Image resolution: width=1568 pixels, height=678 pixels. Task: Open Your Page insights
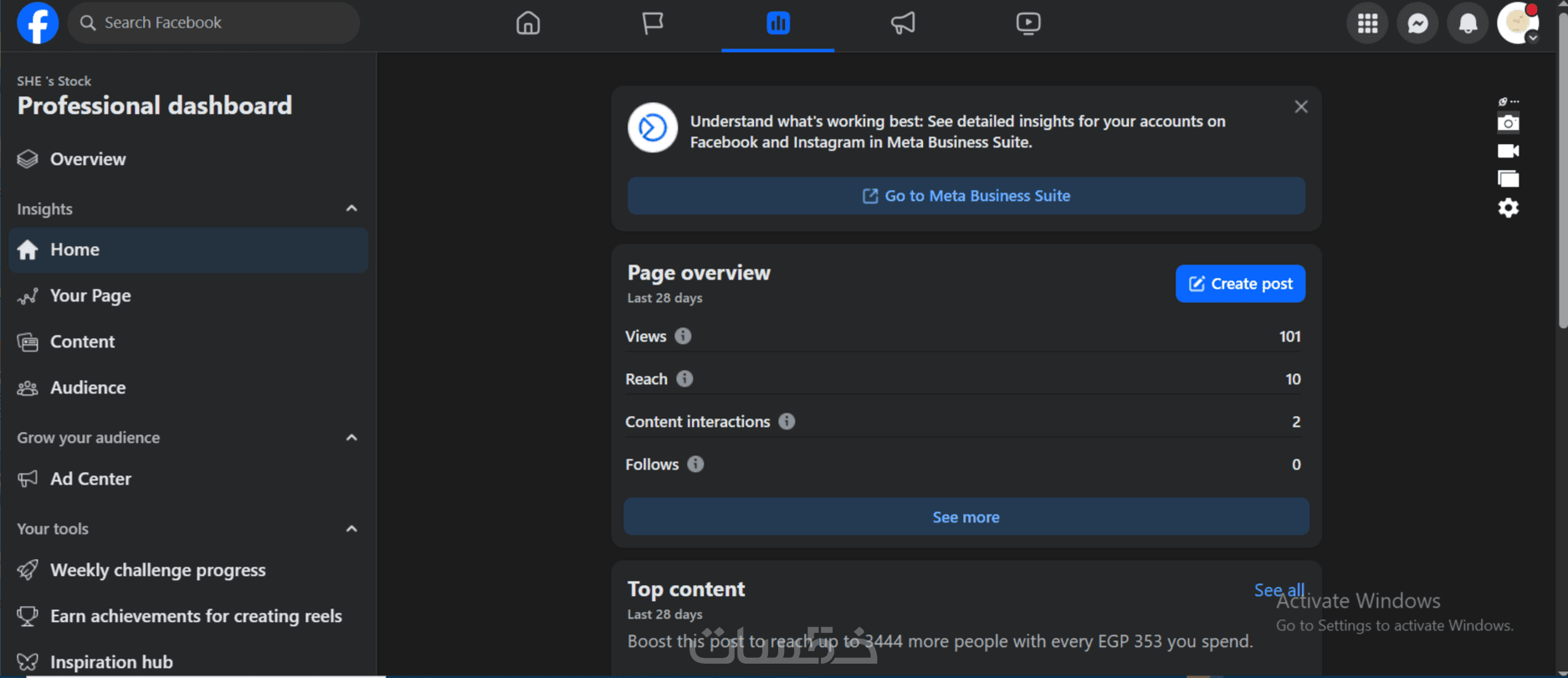point(188,295)
